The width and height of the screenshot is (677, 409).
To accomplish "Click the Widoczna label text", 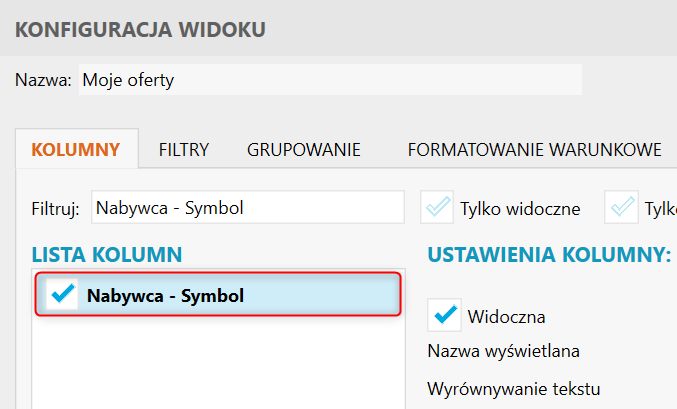I will (x=506, y=317).
